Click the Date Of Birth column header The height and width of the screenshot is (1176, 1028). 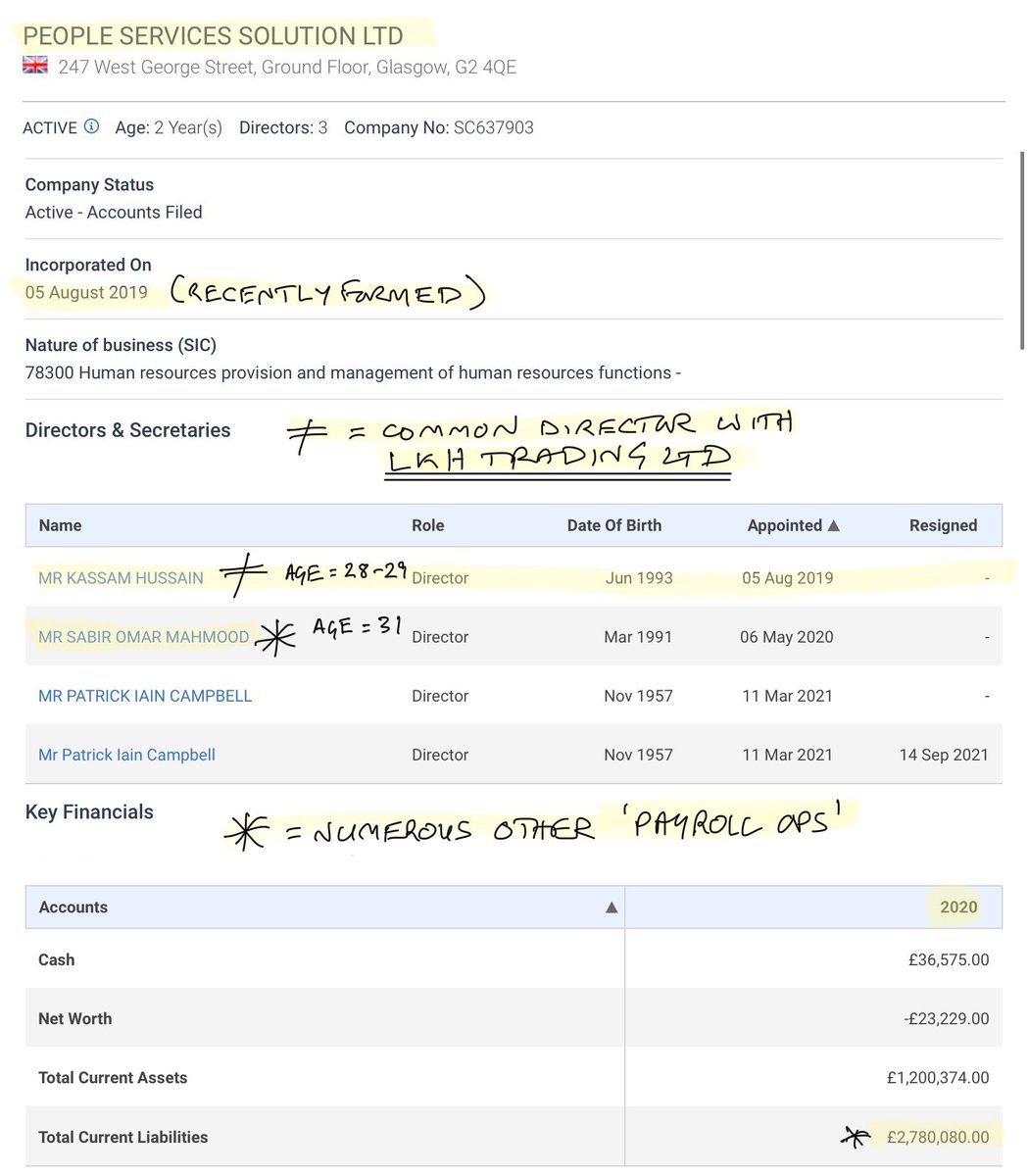(x=613, y=525)
